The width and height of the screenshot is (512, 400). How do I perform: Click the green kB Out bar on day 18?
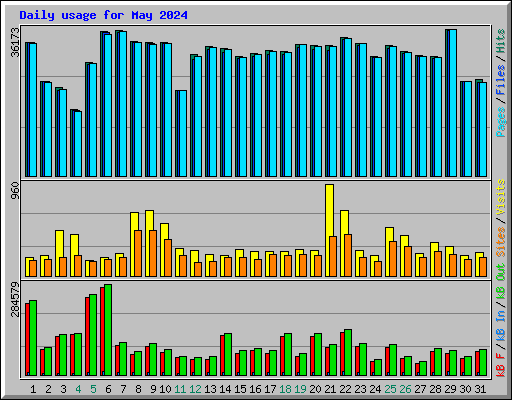click(x=288, y=354)
